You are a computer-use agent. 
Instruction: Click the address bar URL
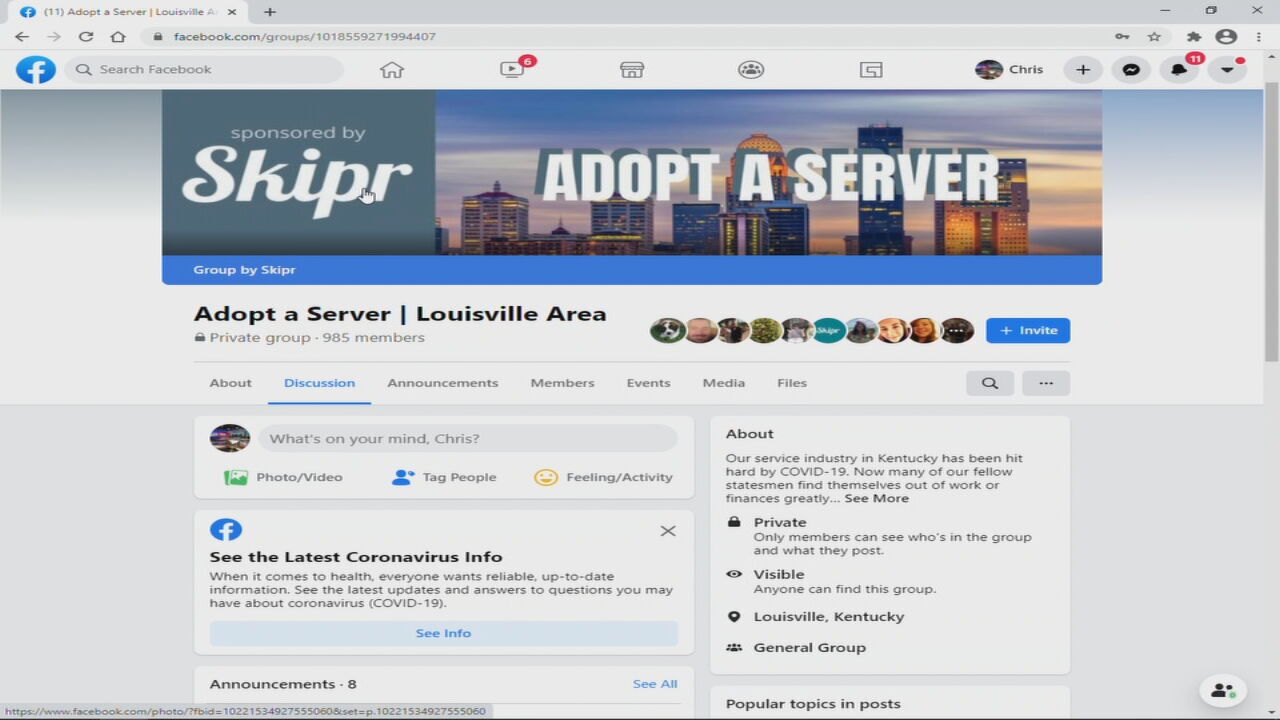[x=304, y=36]
